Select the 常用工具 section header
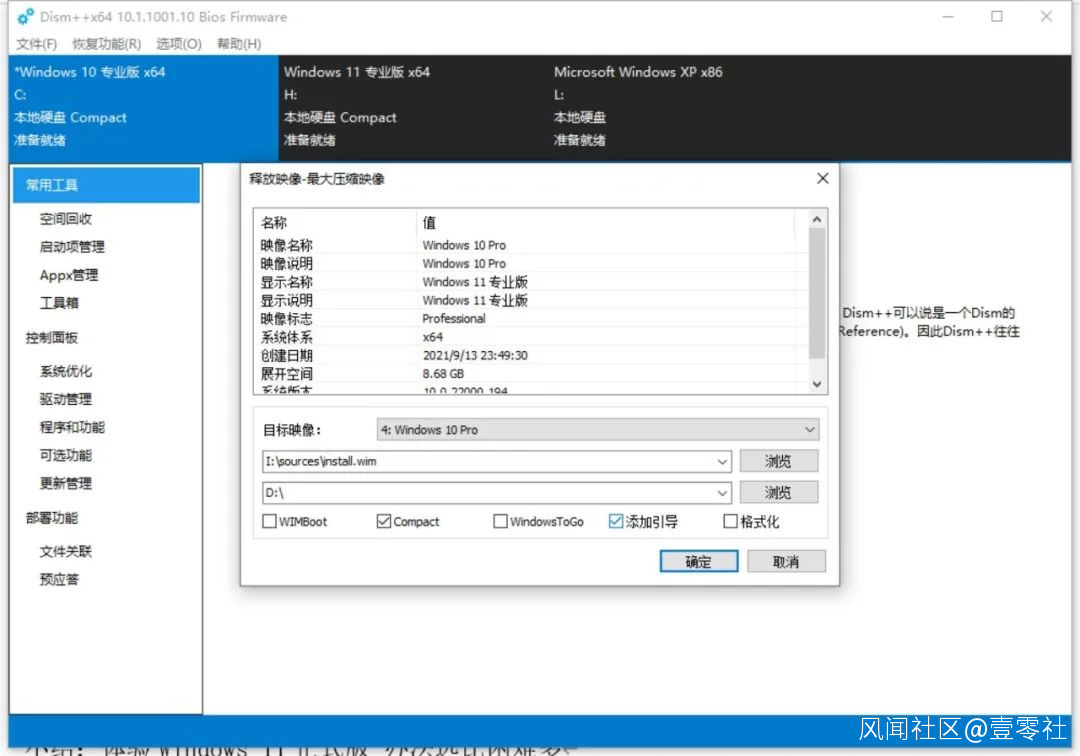Viewport: 1080px width, 756px height. pos(106,185)
